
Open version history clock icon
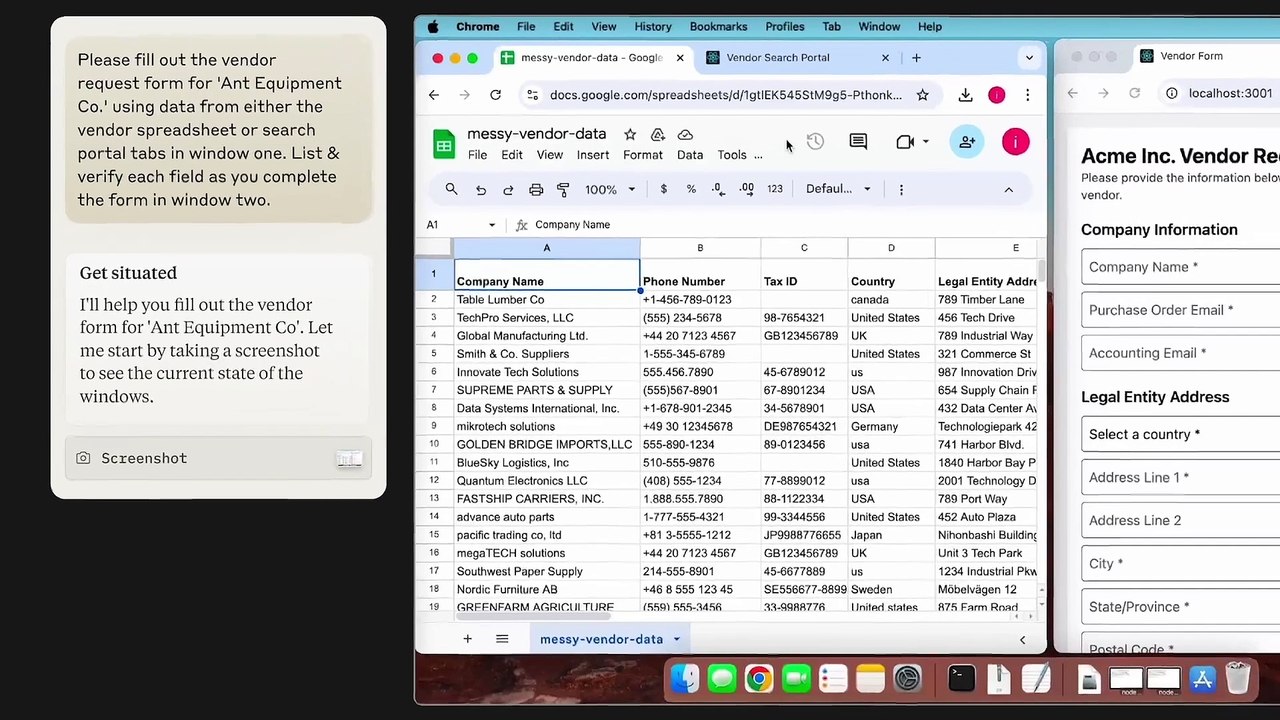pos(815,142)
